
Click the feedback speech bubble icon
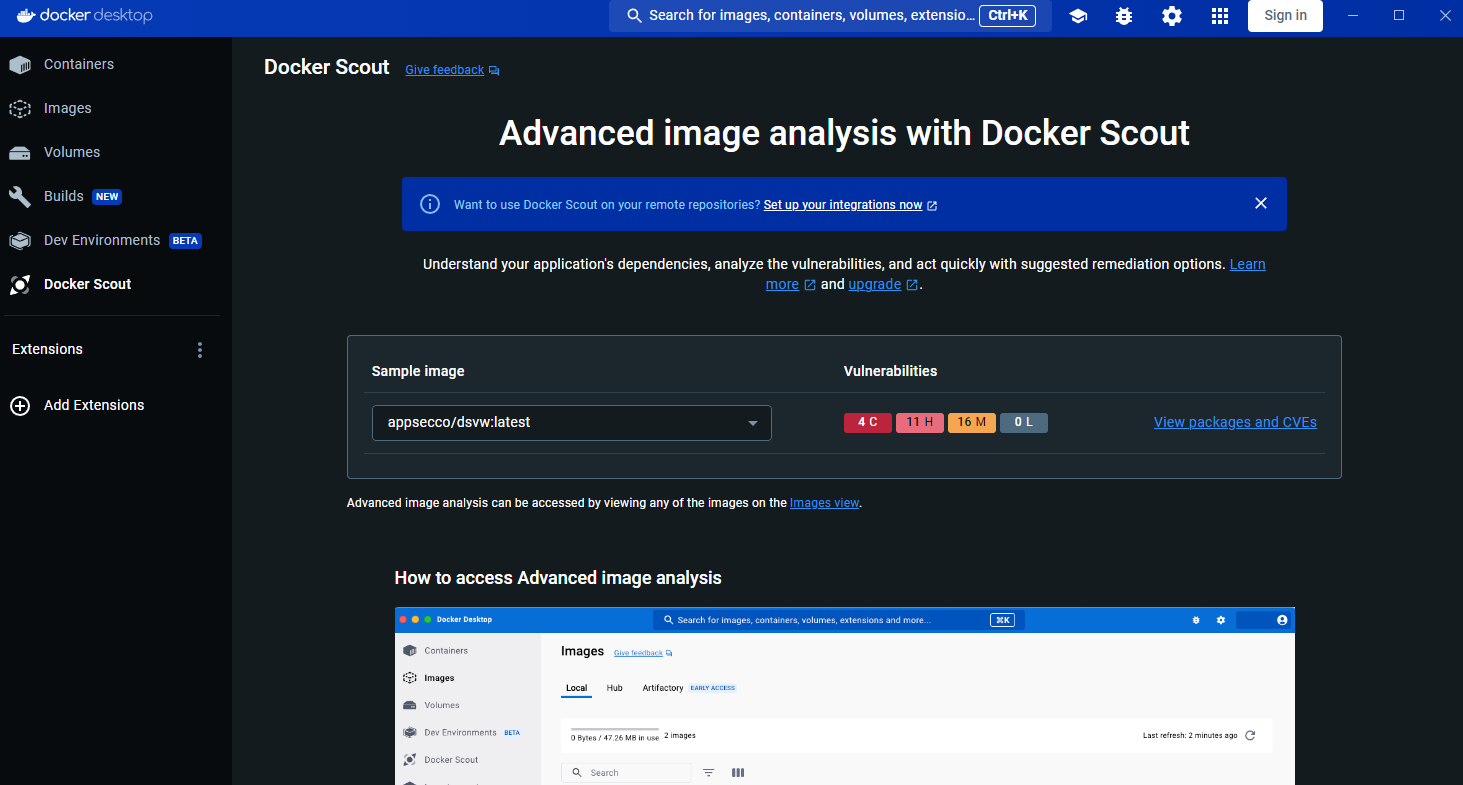point(494,71)
